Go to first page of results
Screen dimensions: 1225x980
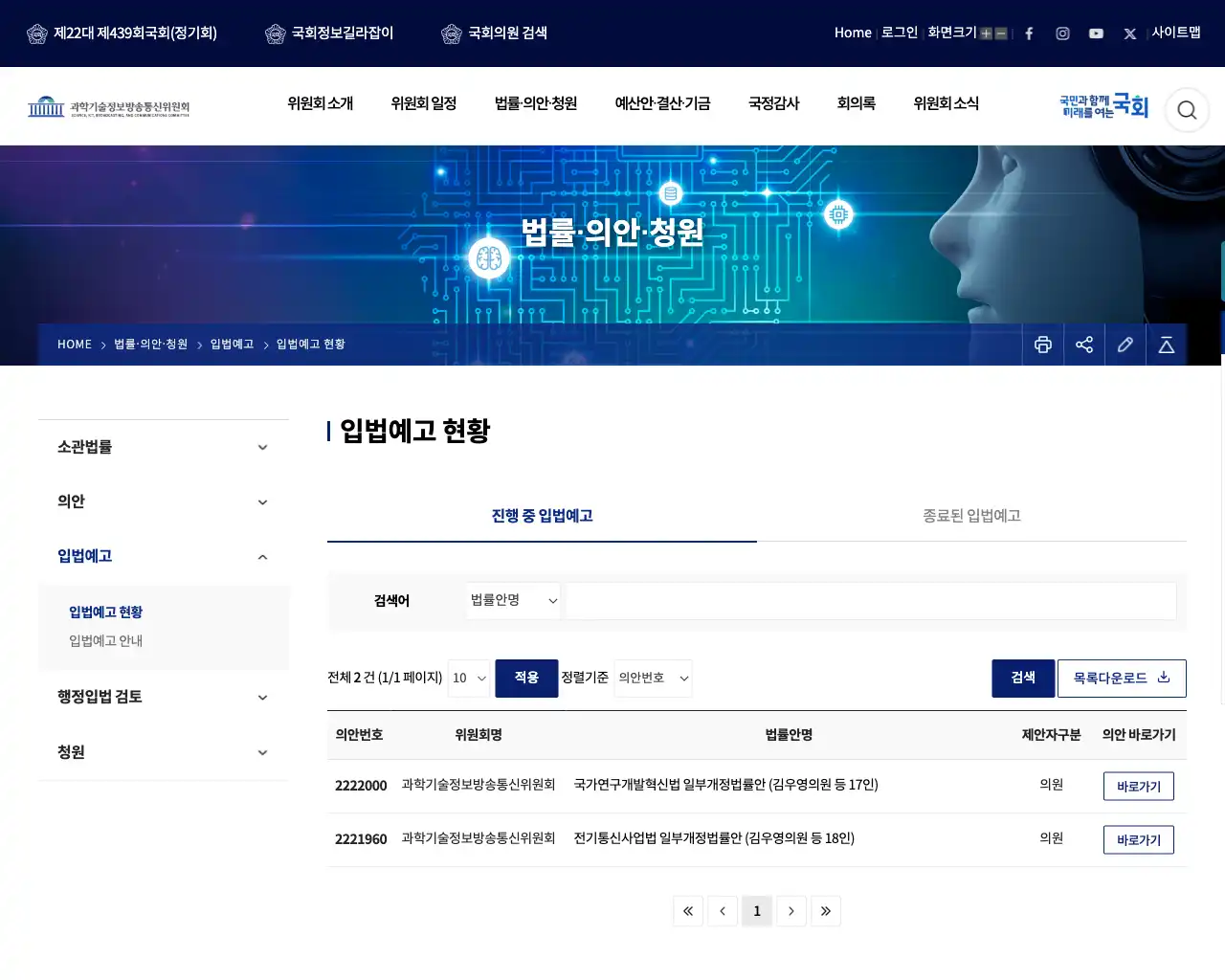688,911
